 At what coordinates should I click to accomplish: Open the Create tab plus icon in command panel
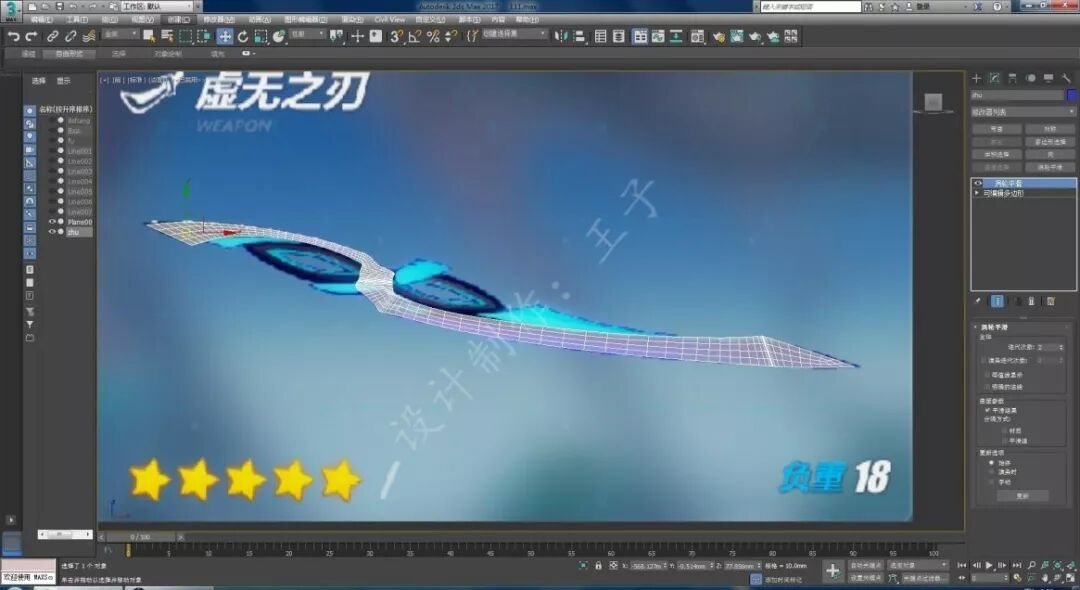pos(976,78)
